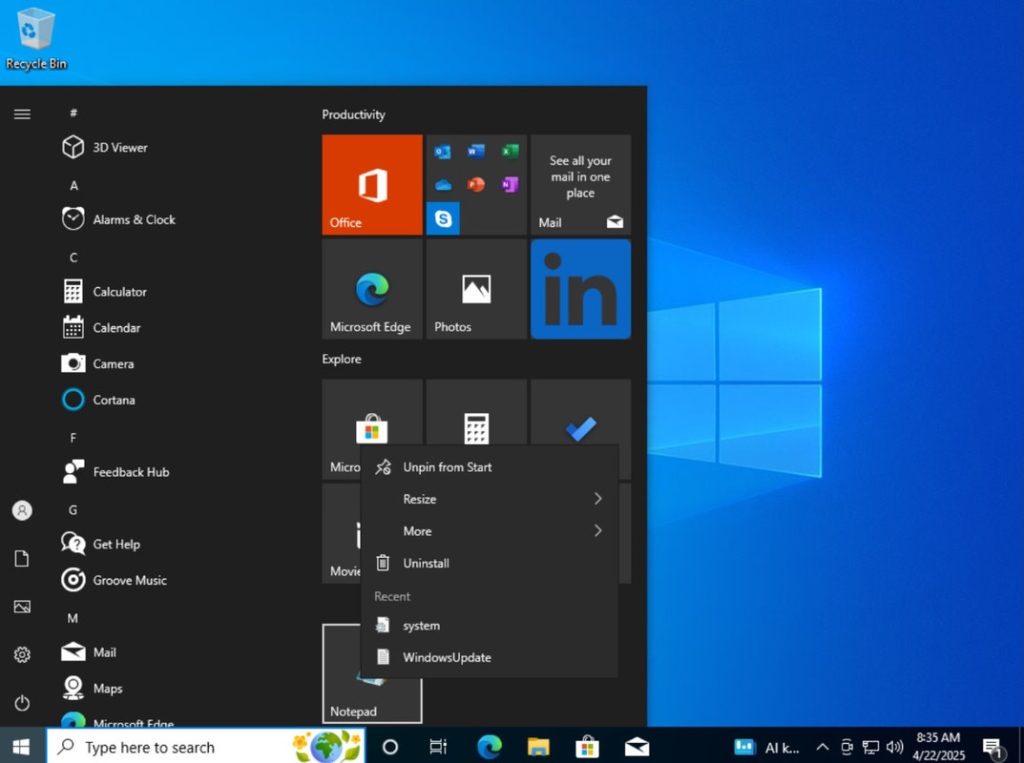Click the Office tile
The image size is (1024, 763).
[x=372, y=185]
